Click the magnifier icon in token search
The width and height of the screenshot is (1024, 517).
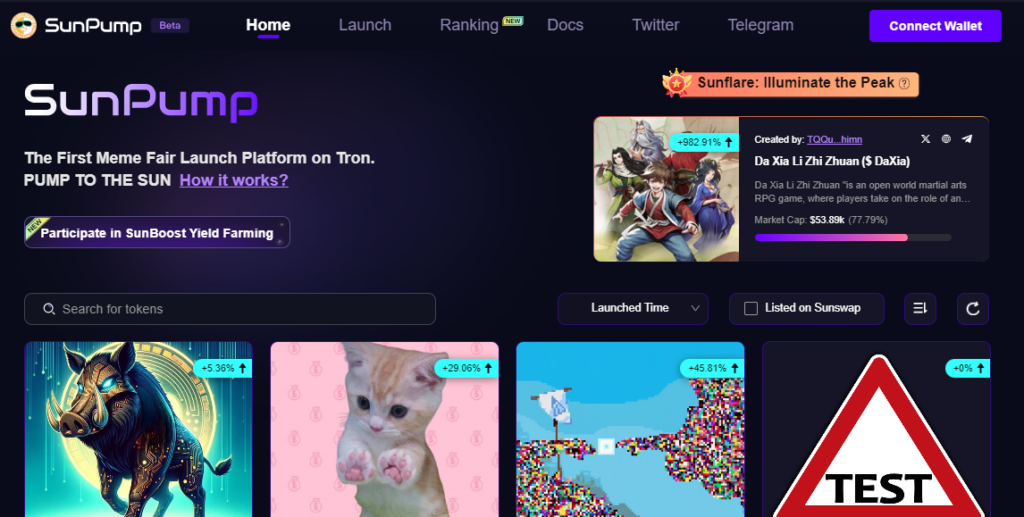pos(49,309)
